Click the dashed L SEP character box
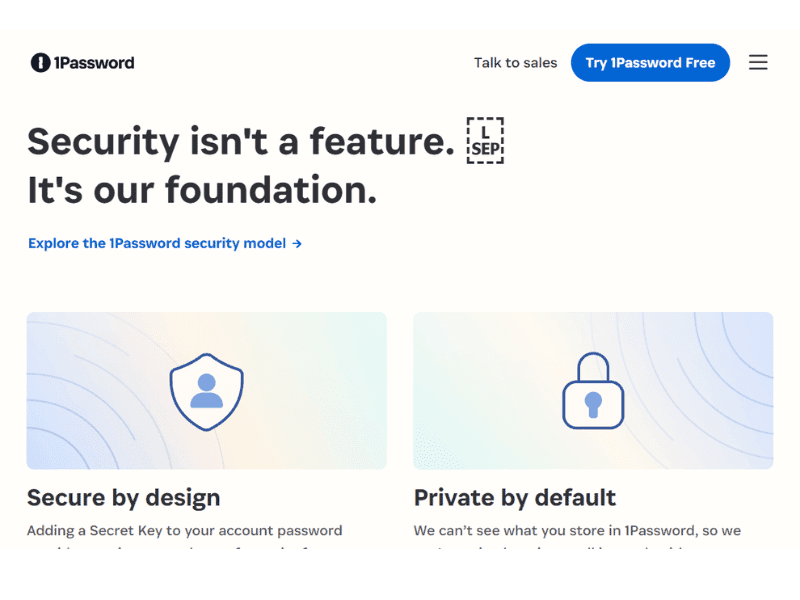Image resolution: width=800 pixels, height=600 pixels. click(x=485, y=141)
